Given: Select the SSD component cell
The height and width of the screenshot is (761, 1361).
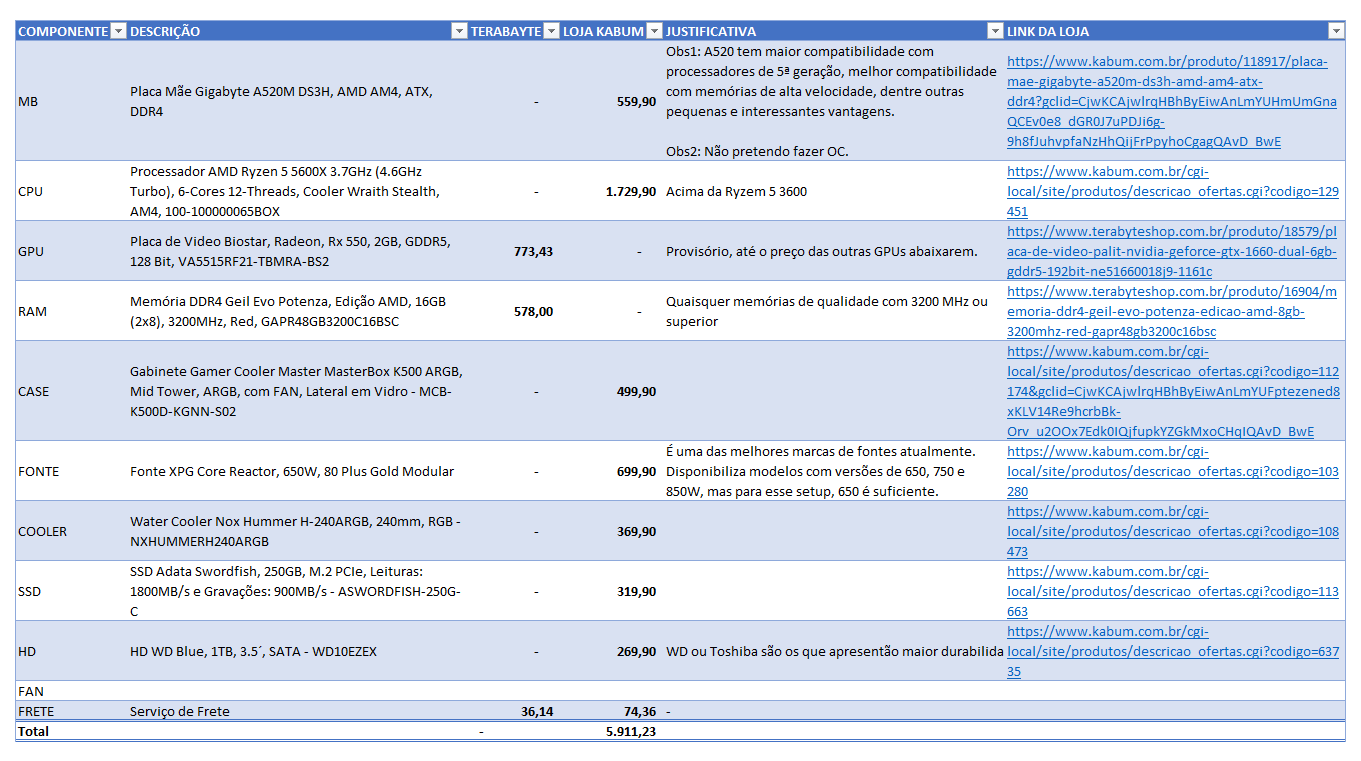Looking at the screenshot, I should click(x=72, y=591).
